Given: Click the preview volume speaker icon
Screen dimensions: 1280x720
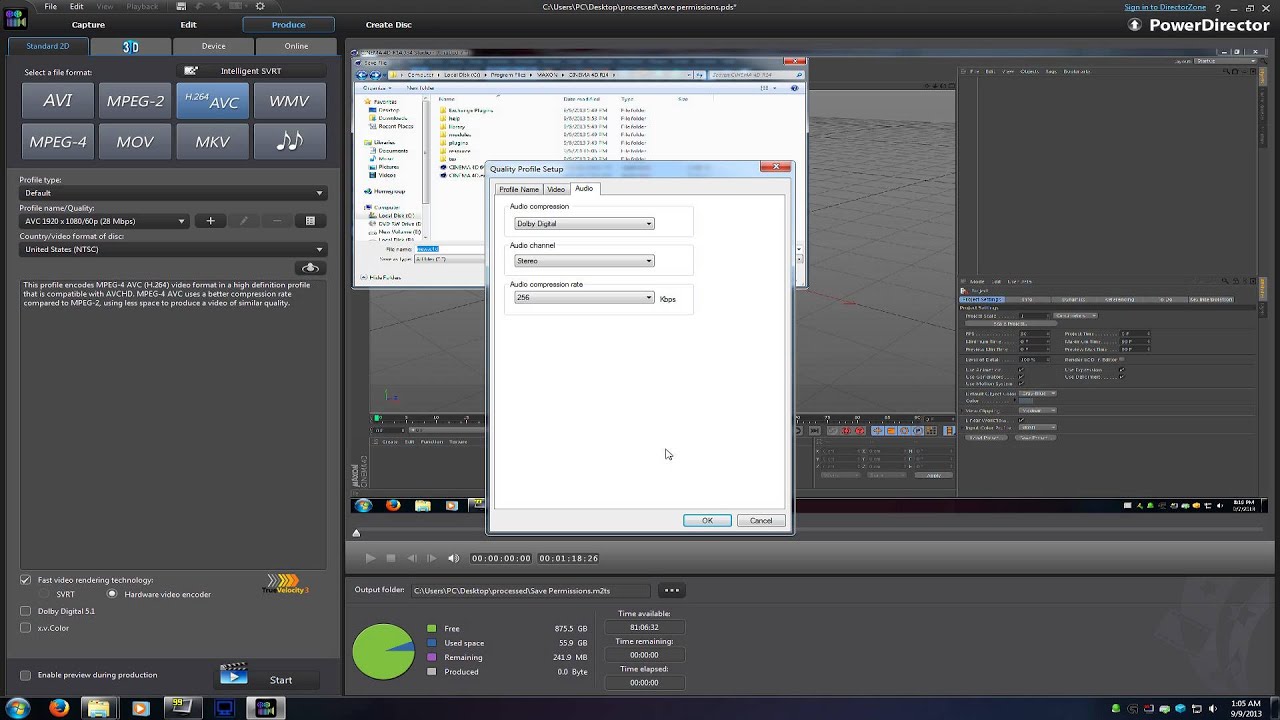Looking at the screenshot, I should point(453,558).
